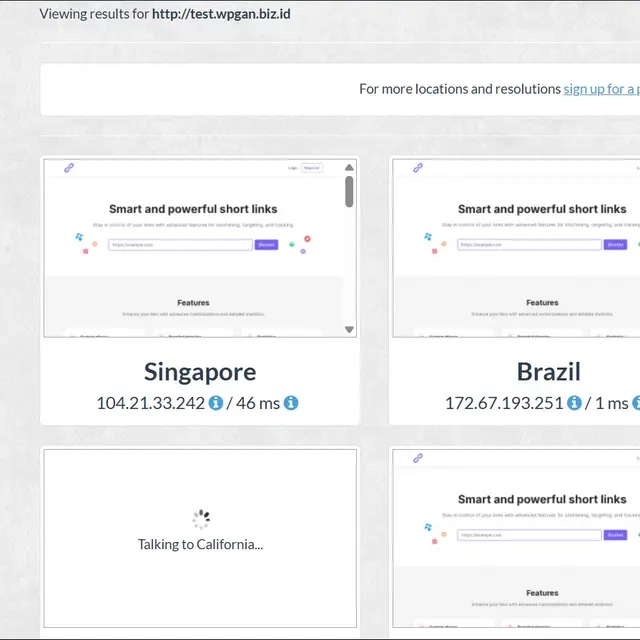Open the sign up link
The width and height of the screenshot is (640, 640).
tap(600, 89)
